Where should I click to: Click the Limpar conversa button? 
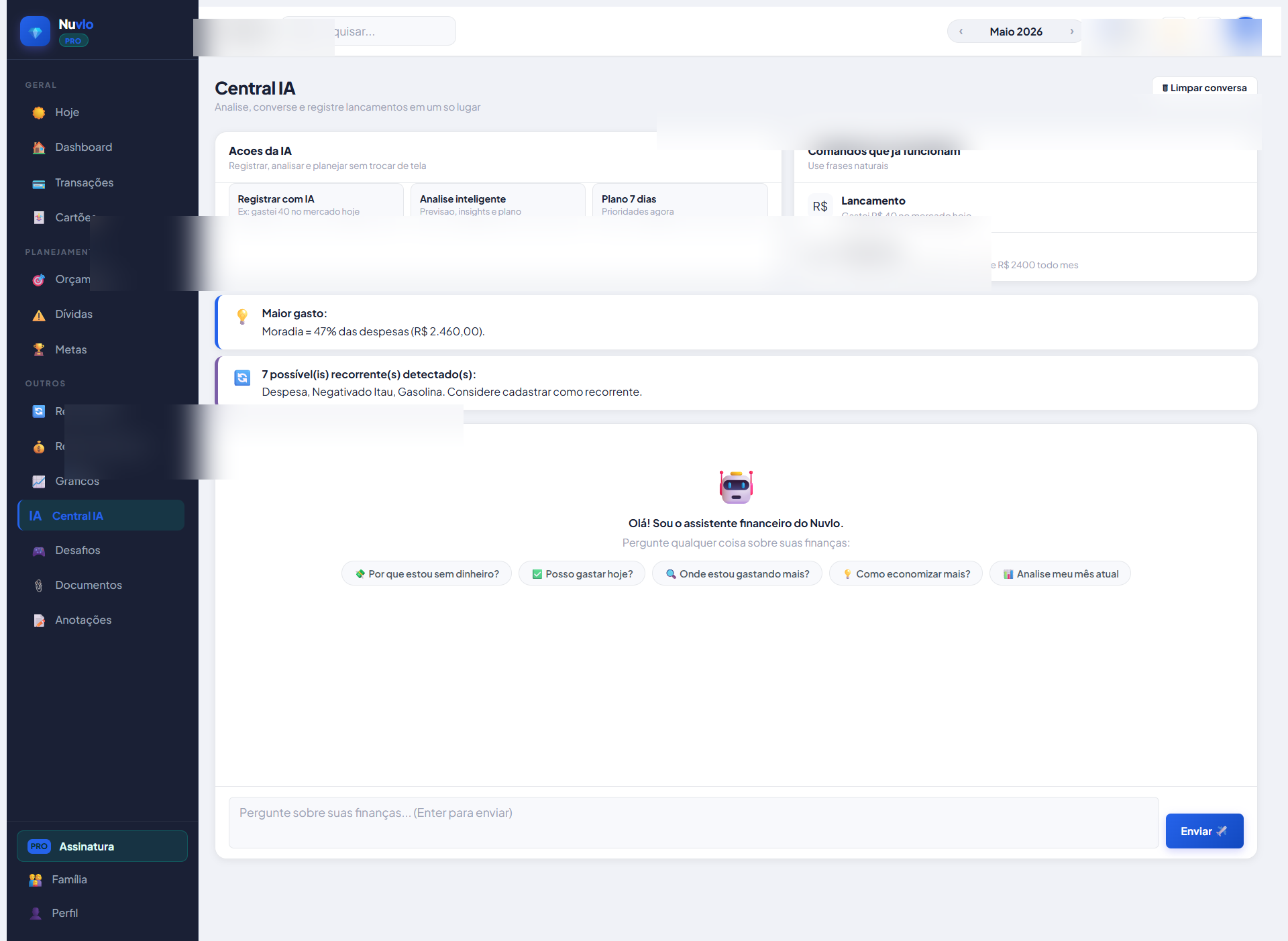(1204, 88)
